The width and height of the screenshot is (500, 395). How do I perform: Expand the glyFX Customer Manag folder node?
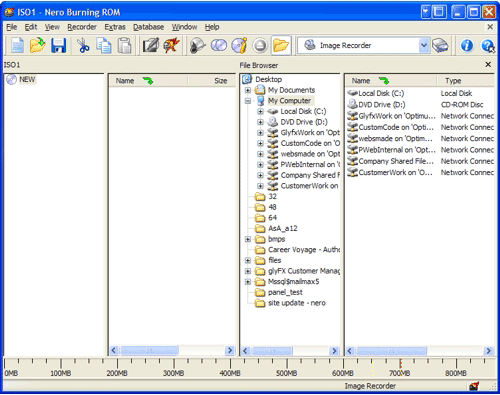pyautogui.click(x=248, y=271)
